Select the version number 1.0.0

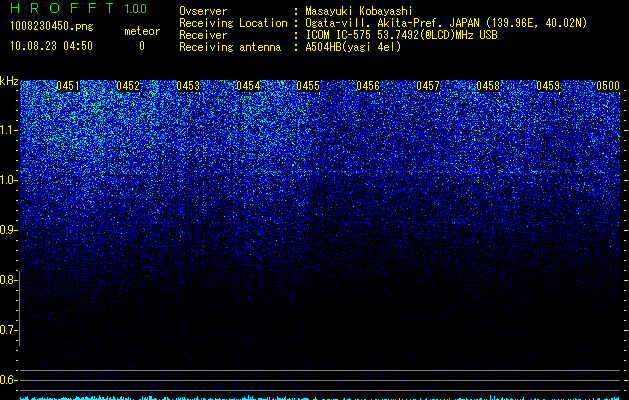coord(136,9)
